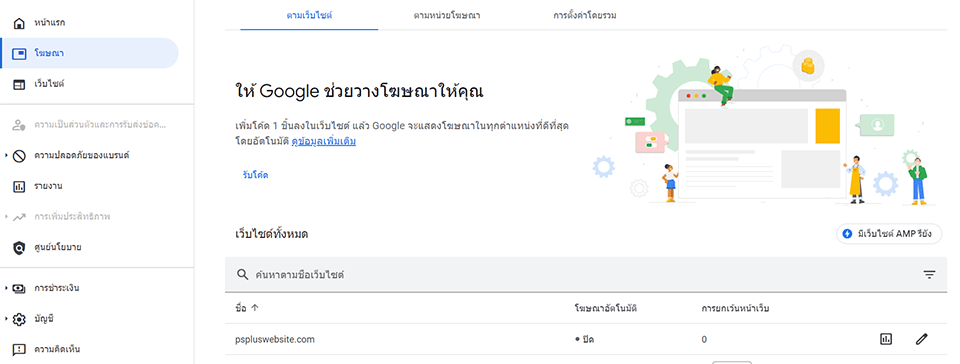The width and height of the screenshot is (960, 364).
Task: Click the รับโค้ด get code button
Action: (255, 175)
